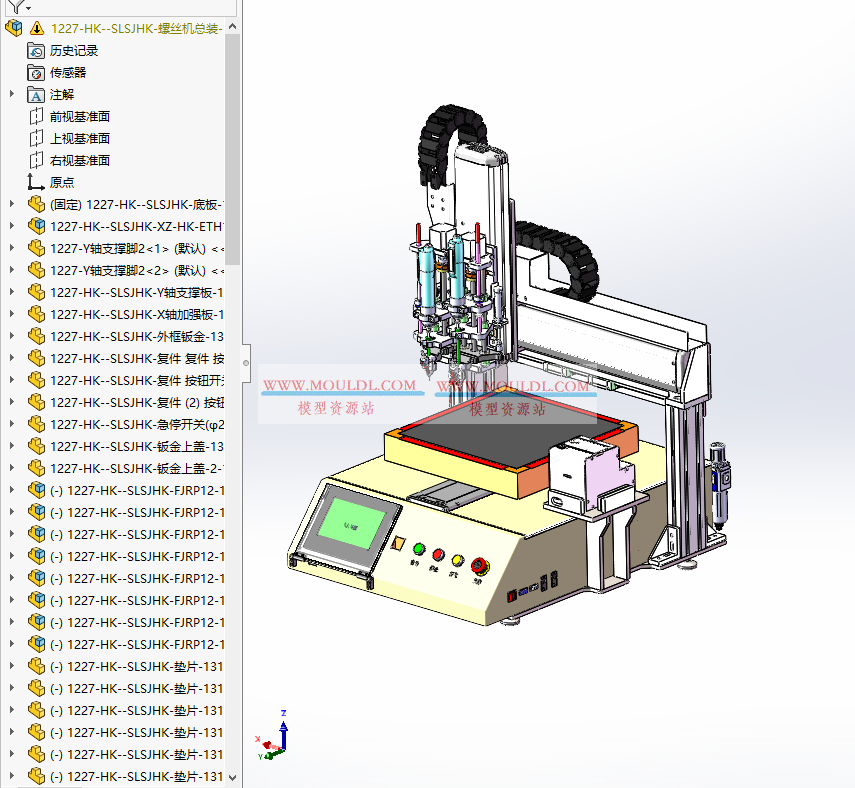Click the 注解 (Annotations) icon
The image size is (855, 788).
click(35, 94)
